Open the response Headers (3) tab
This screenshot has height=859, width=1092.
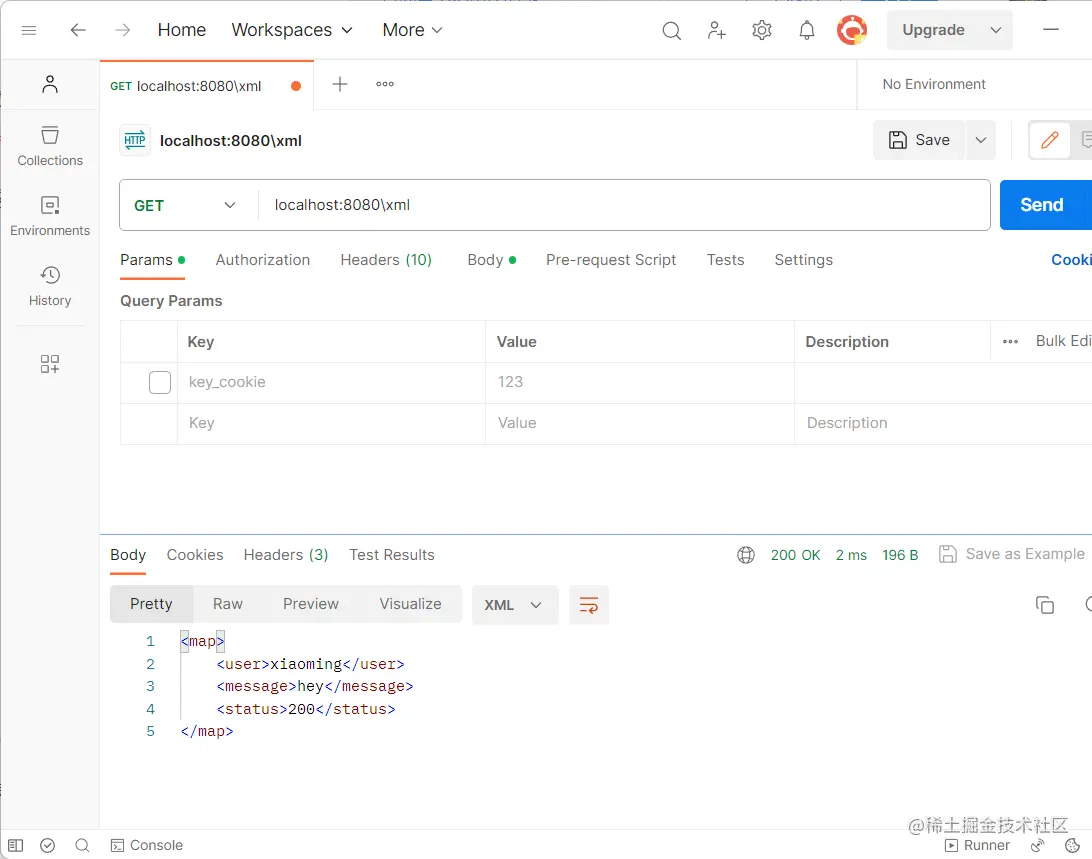point(286,555)
